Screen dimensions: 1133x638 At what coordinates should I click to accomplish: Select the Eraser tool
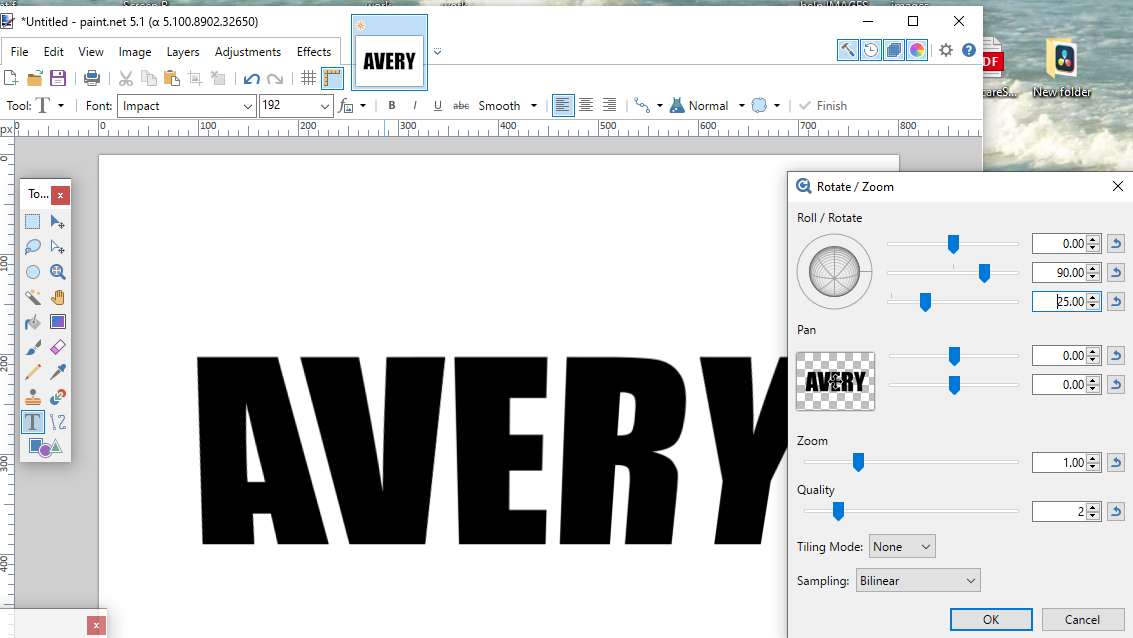coord(58,348)
